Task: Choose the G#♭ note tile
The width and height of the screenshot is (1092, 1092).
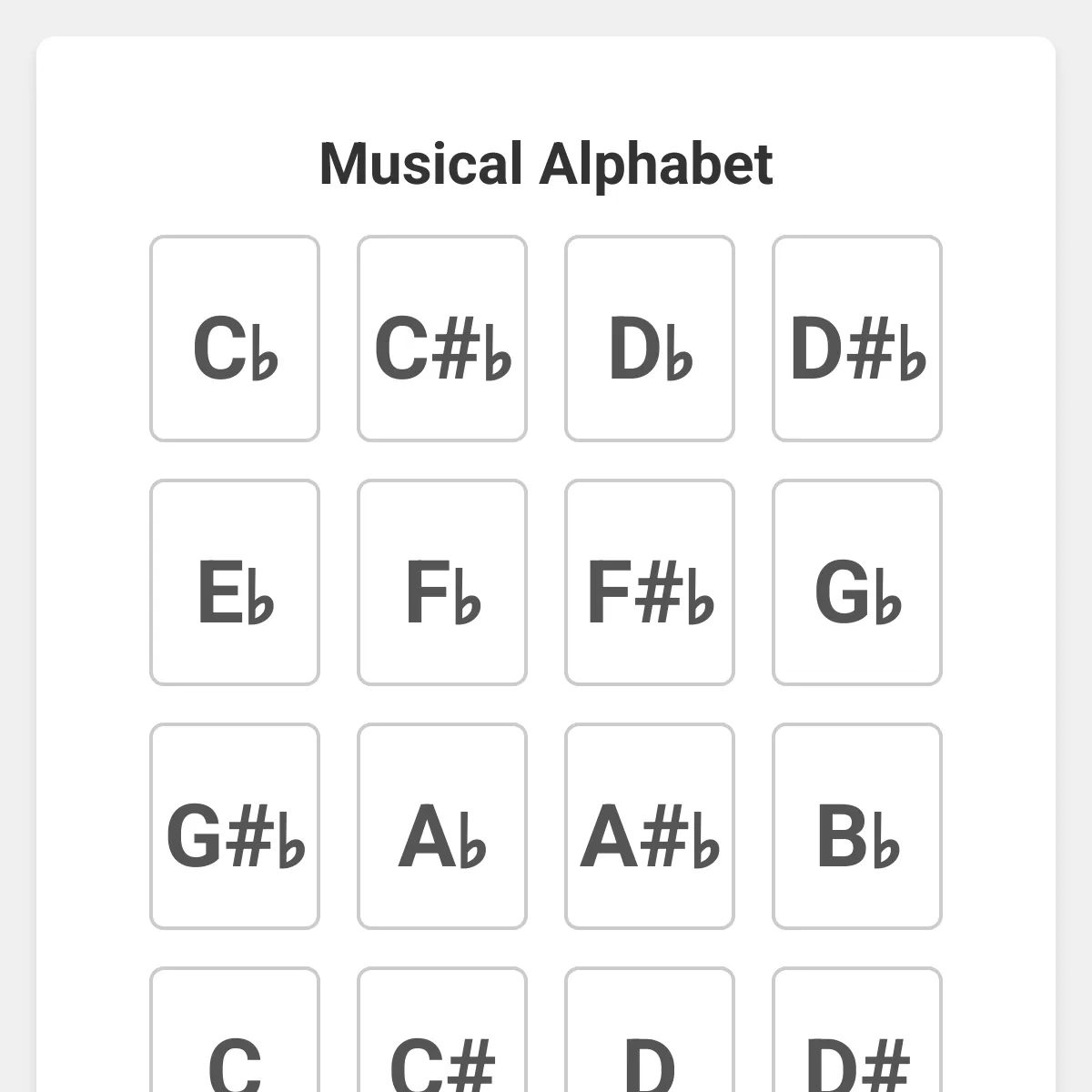Action: coord(235,826)
